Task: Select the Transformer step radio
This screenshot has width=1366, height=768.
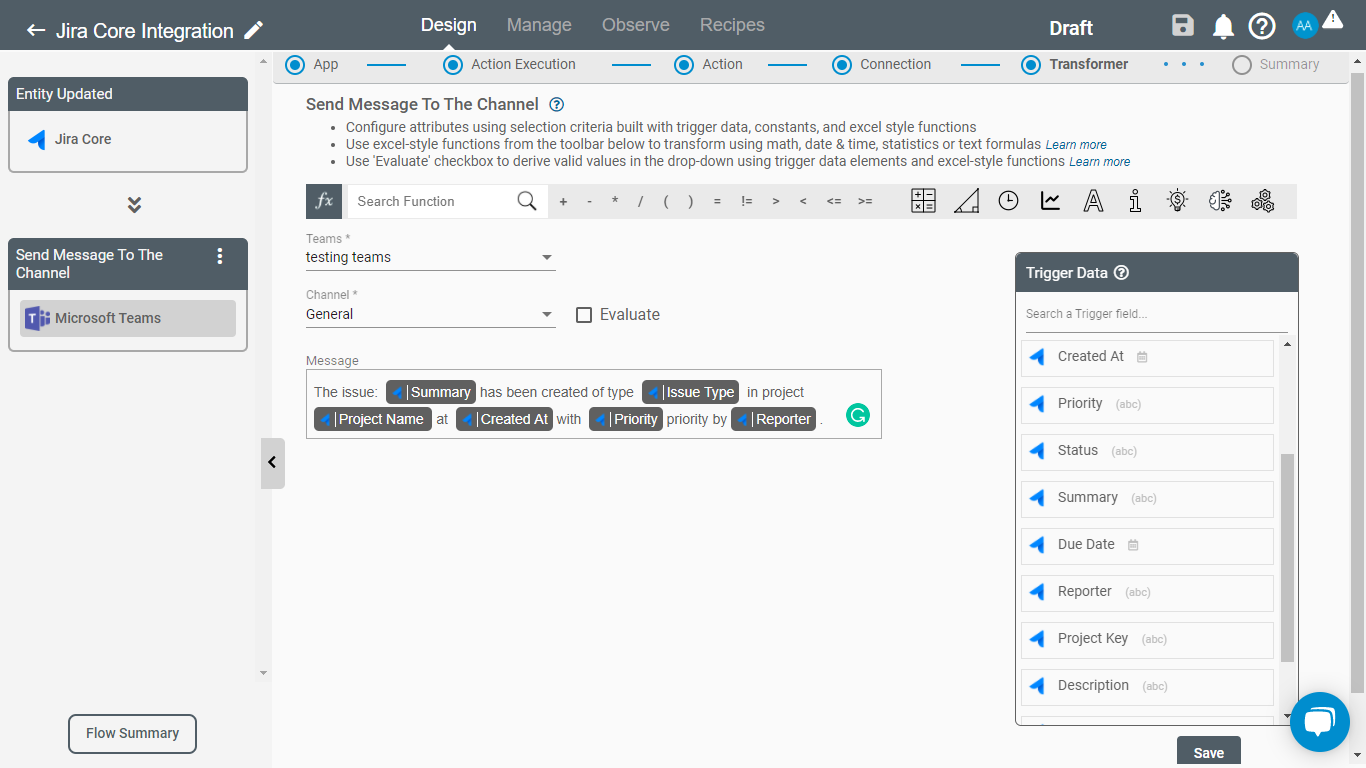Action: [x=1031, y=64]
